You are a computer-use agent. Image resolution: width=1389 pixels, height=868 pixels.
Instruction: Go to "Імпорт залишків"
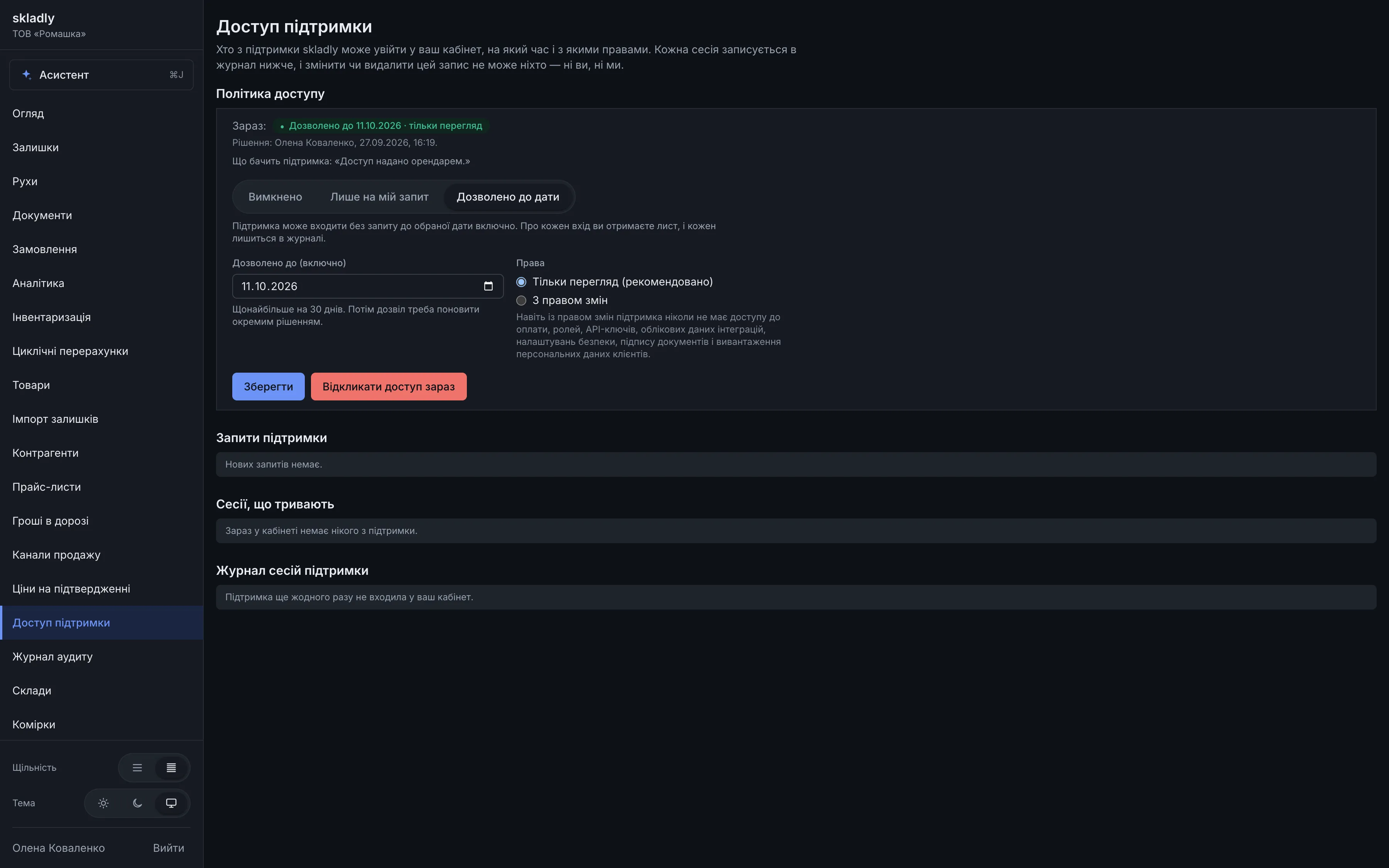tap(101, 419)
